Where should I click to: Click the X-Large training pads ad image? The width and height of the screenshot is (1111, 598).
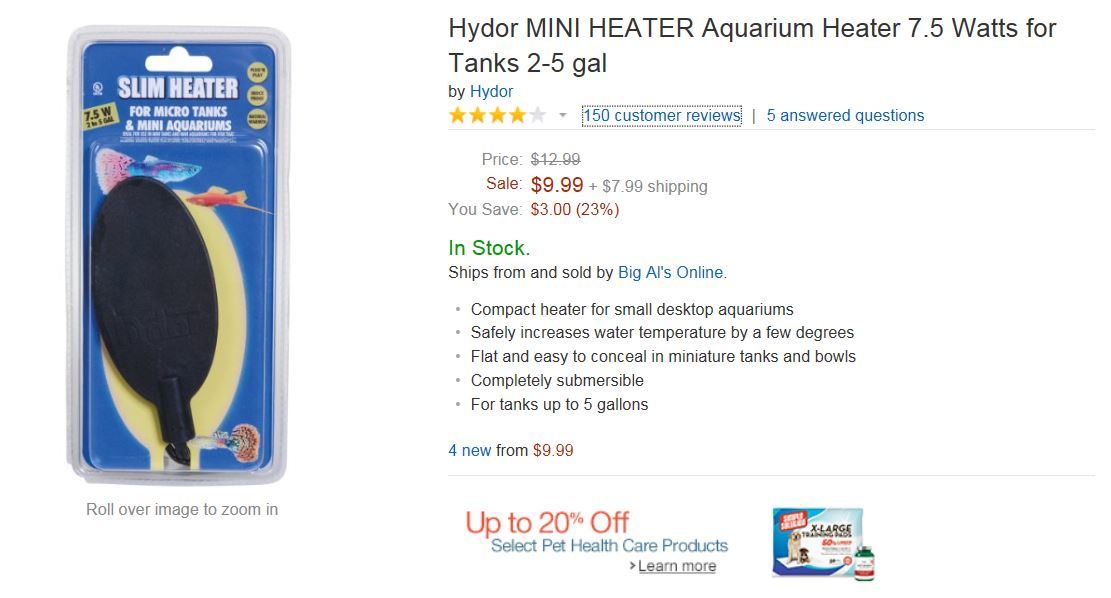point(813,540)
